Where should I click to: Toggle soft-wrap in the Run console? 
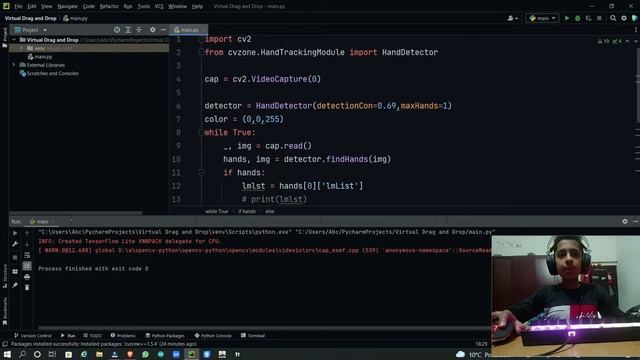pyautogui.click(x=27, y=255)
